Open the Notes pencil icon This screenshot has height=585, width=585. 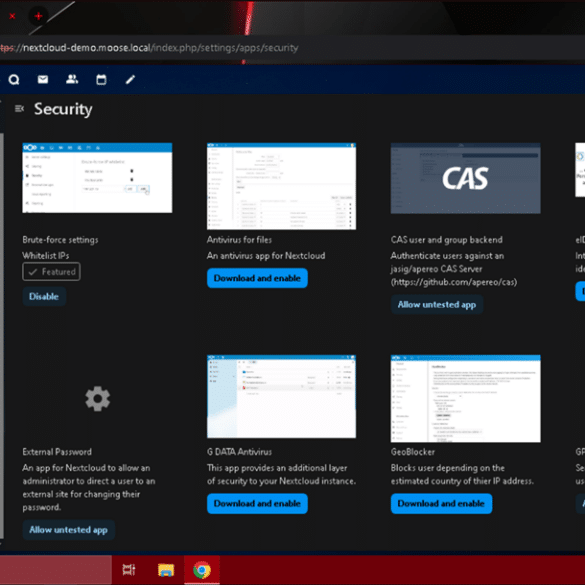(x=130, y=79)
